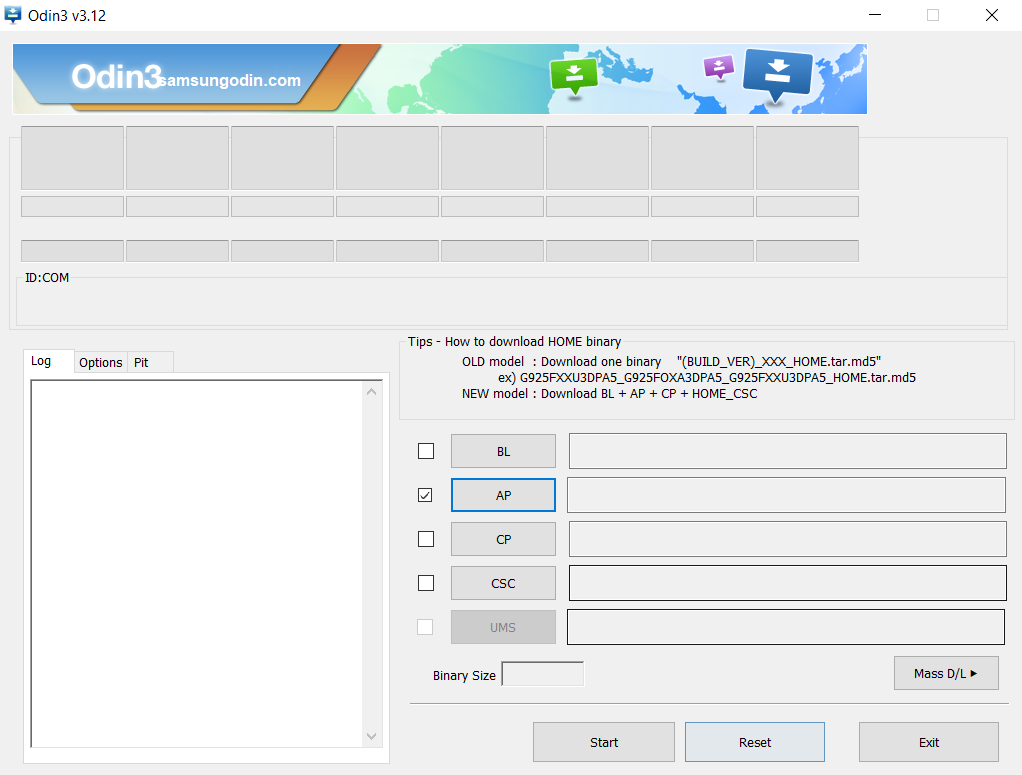Click the Odin3 samsungodin.com banner logo
The width and height of the screenshot is (1022, 775).
[x=186, y=78]
